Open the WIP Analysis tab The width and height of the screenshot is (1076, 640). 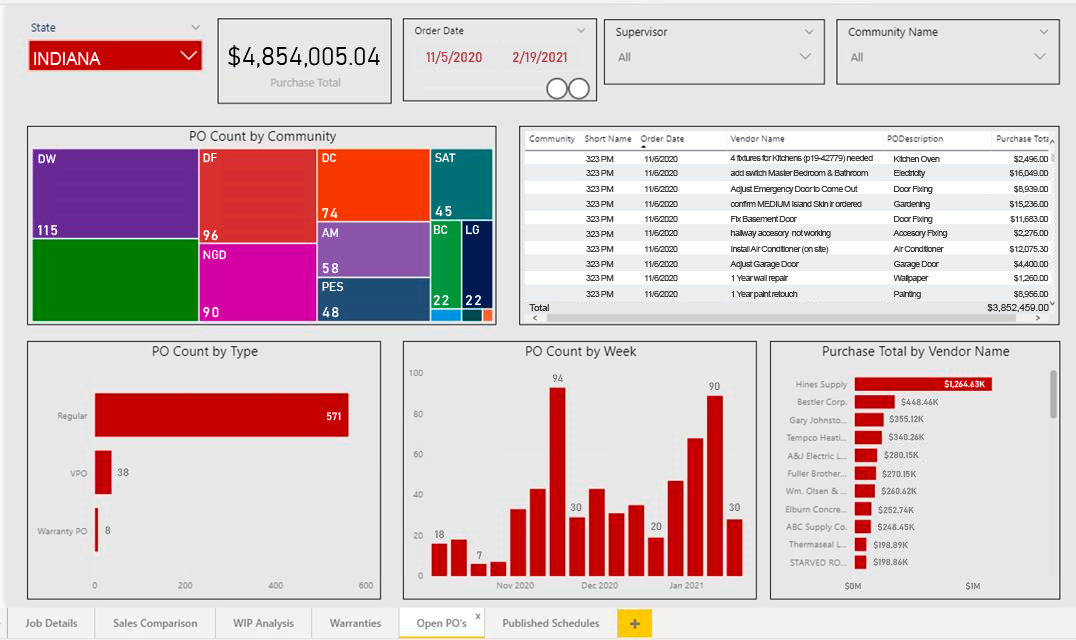click(x=264, y=624)
